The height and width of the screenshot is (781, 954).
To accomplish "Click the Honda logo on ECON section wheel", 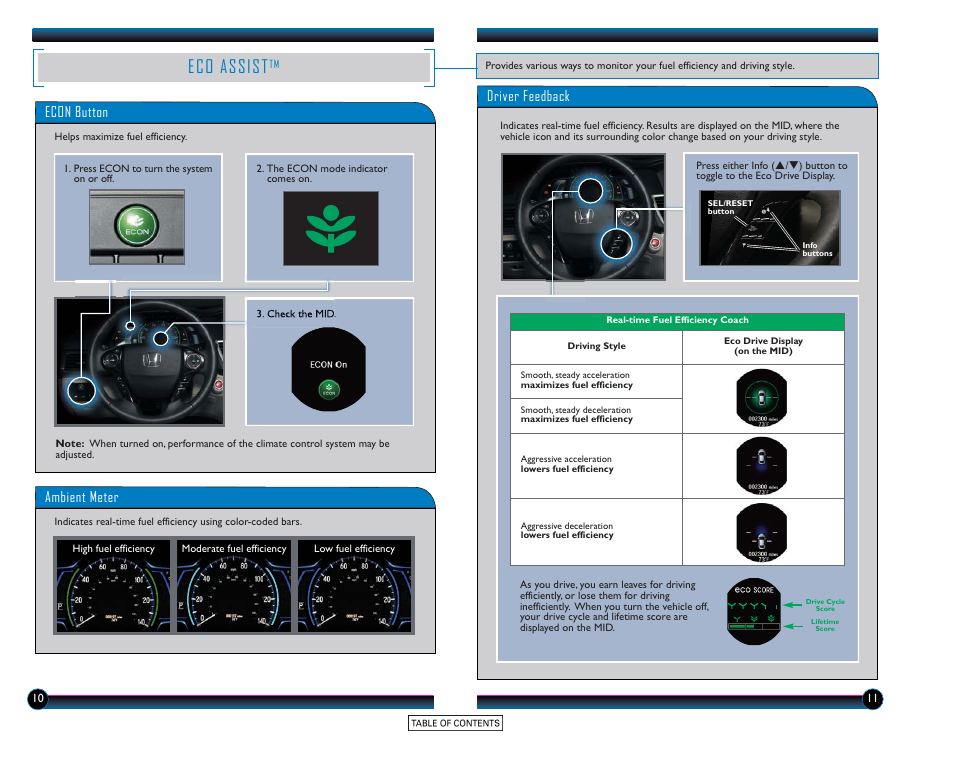I will 151,361.
